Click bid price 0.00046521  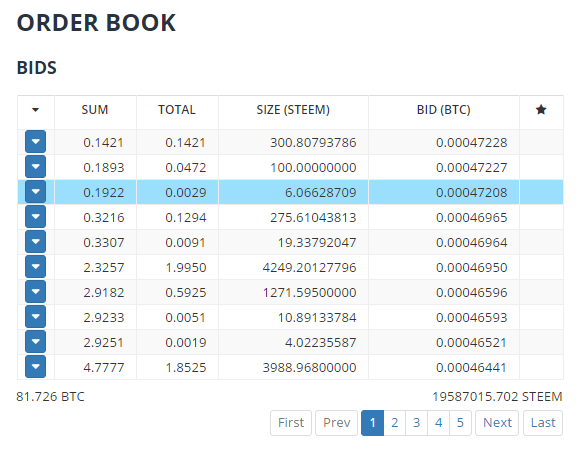pyautogui.click(x=472, y=342)
